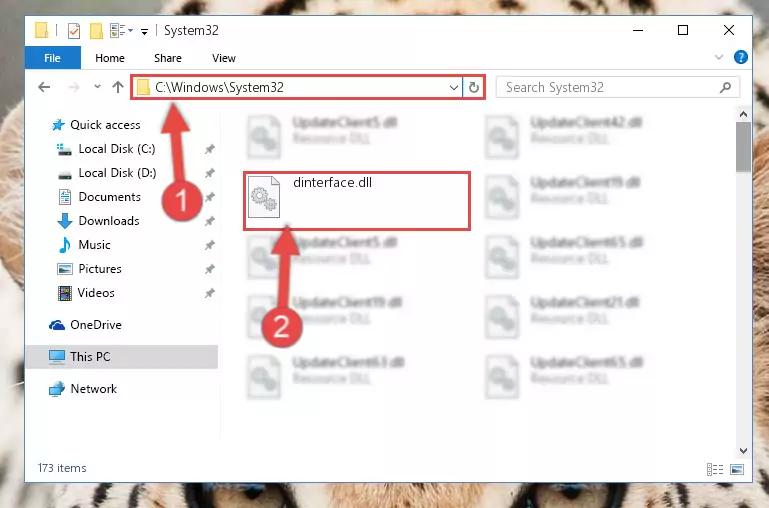This screenshot has height=508, width=769.
Task: Switch to the View ribbon tab
Action: (224, 58)
